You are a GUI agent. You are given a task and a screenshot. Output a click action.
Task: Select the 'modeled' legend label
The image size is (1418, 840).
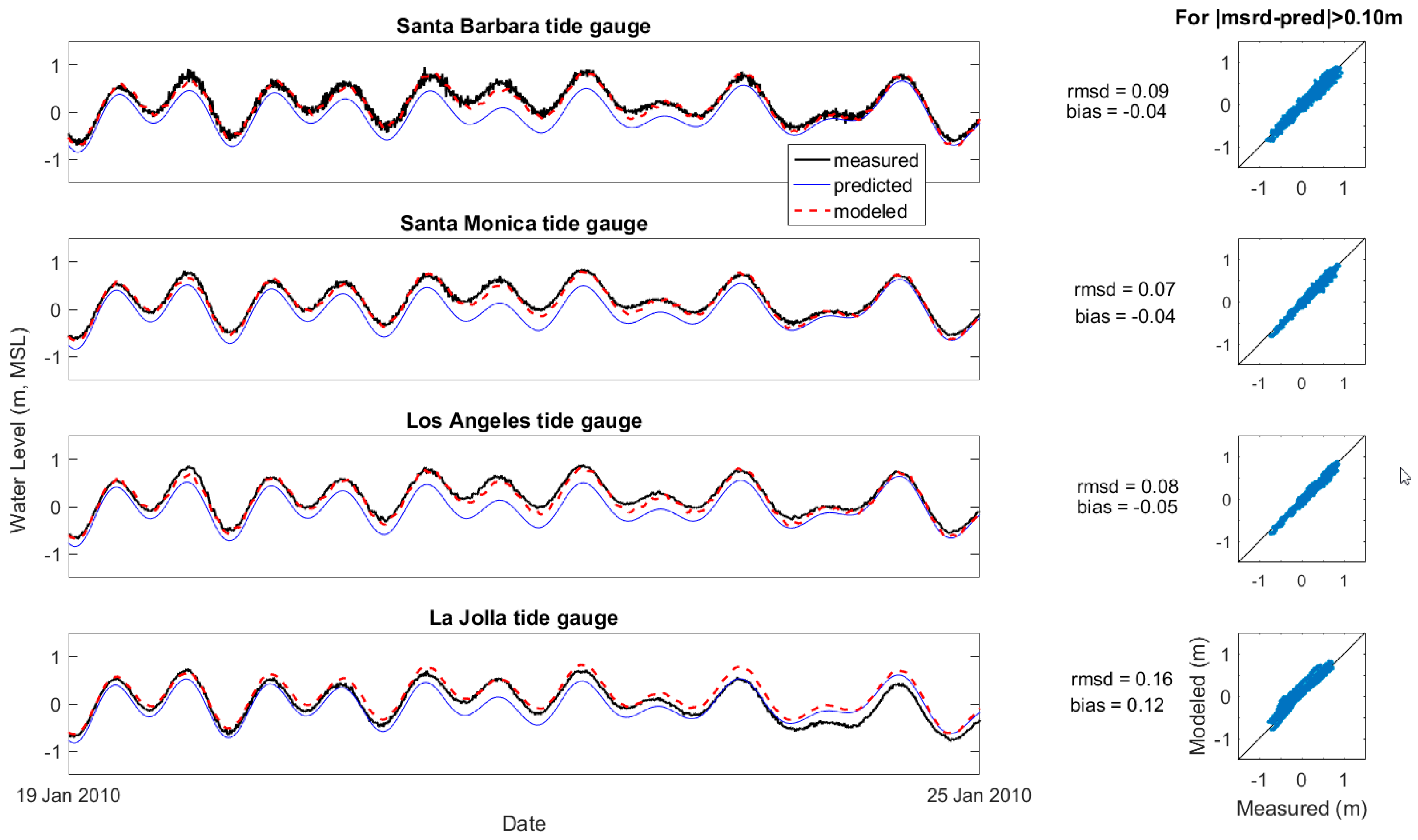point(870,212)
